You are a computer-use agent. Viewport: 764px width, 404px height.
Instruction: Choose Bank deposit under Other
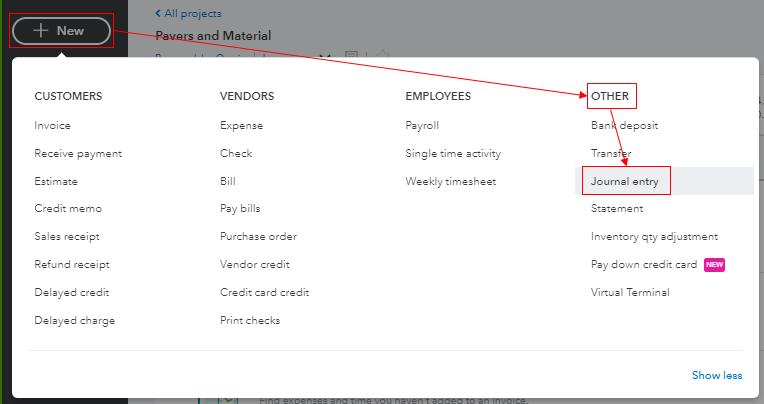click(x=624, y=125)
